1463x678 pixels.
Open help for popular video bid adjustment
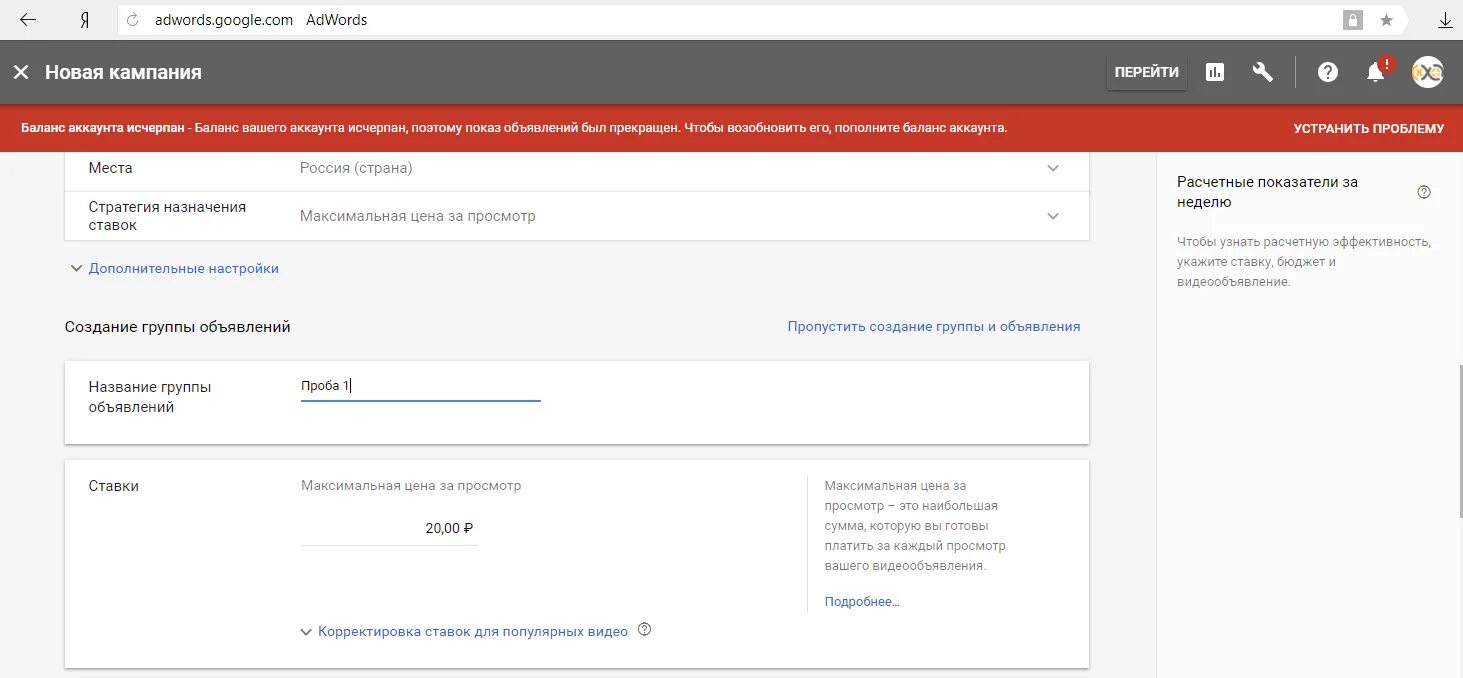point(644,630)
